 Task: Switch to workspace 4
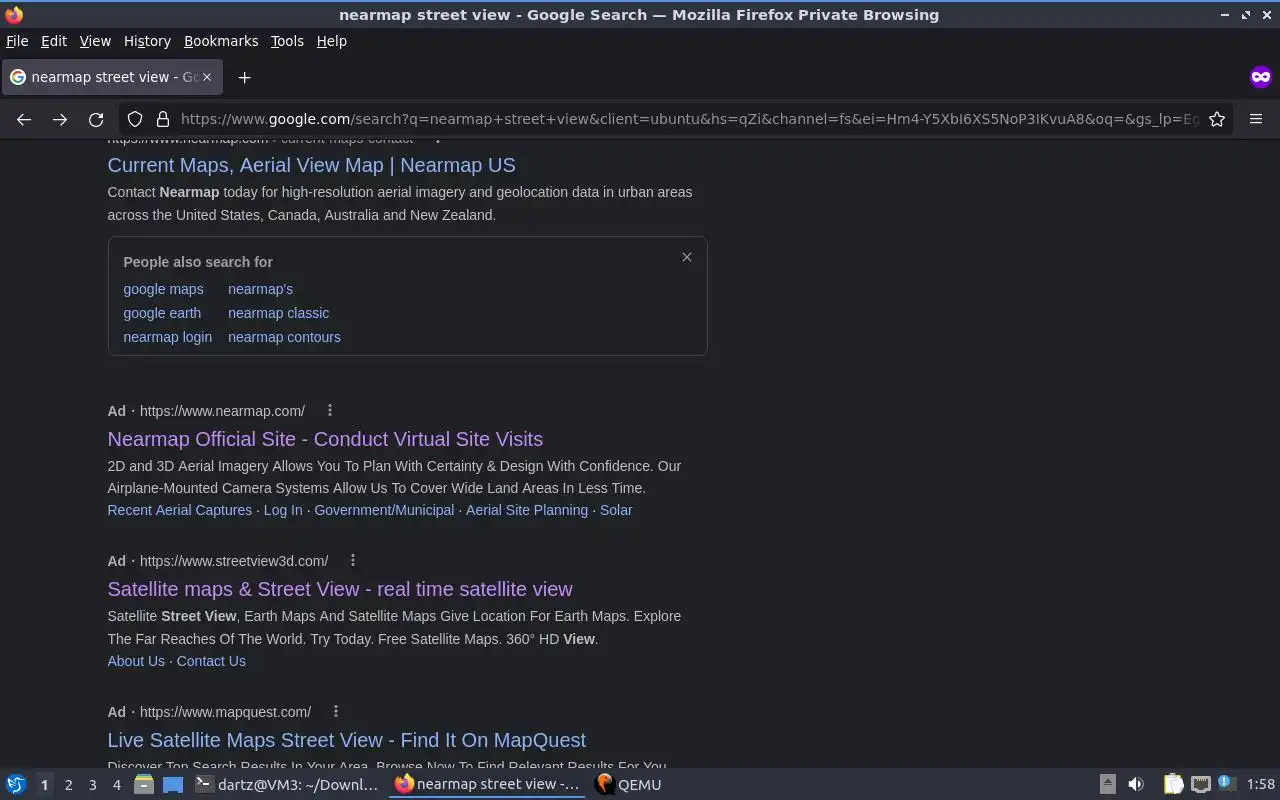(x=116, y=785)
